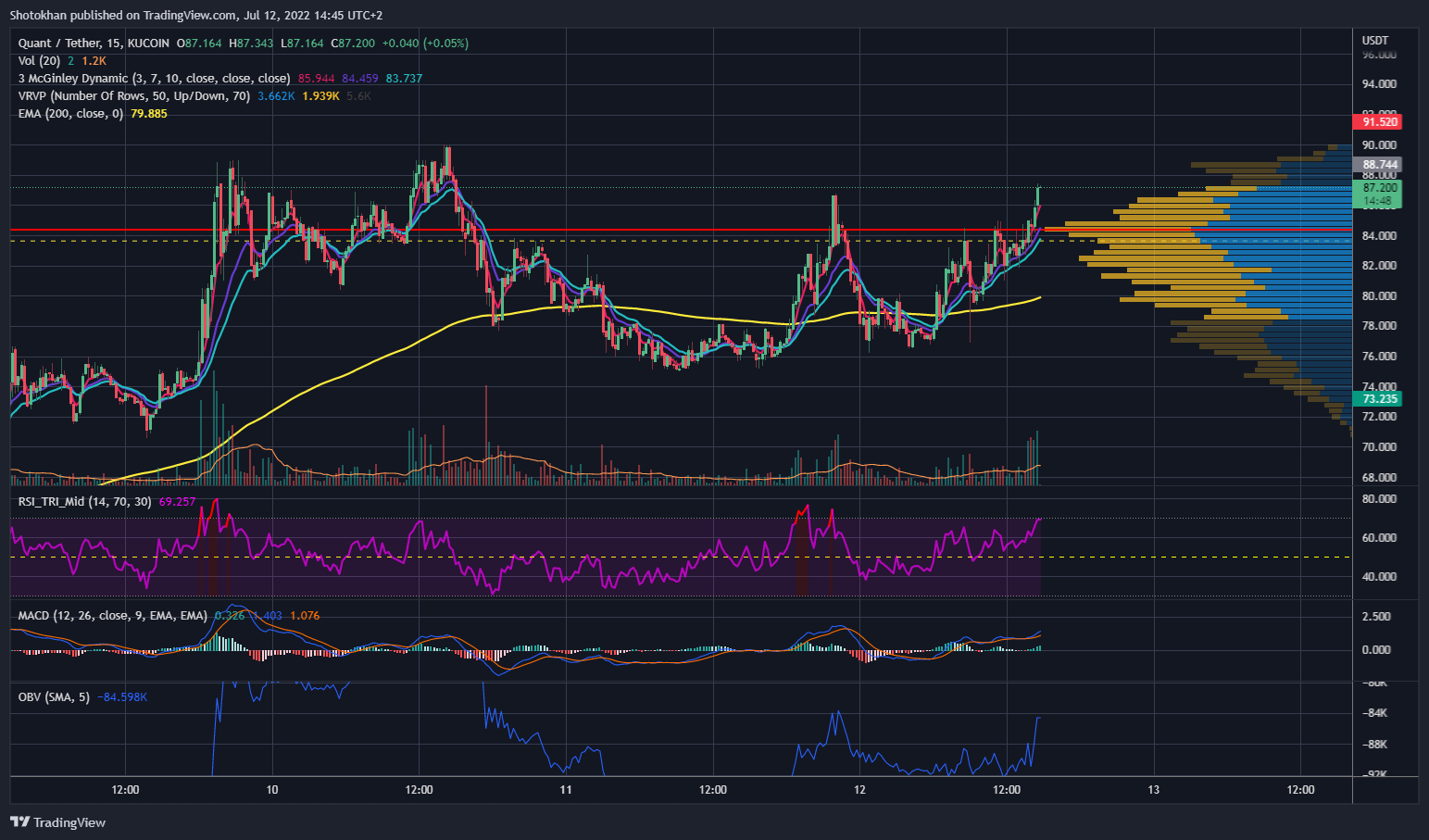Click the open price O87.164
Viewport: 1429px width, 840px height.
[200, 44]
